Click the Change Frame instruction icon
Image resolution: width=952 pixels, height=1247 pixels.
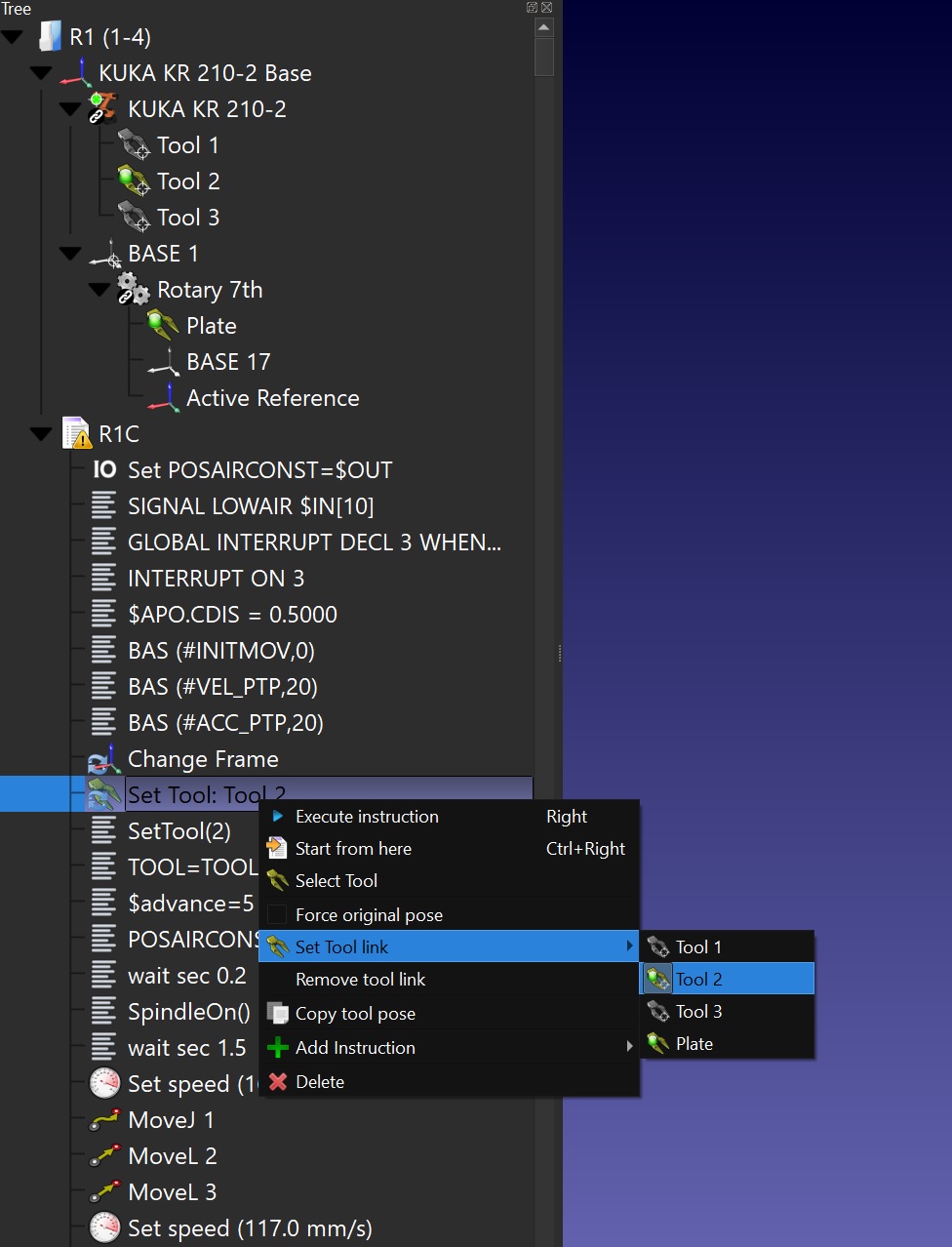[103, 759]
